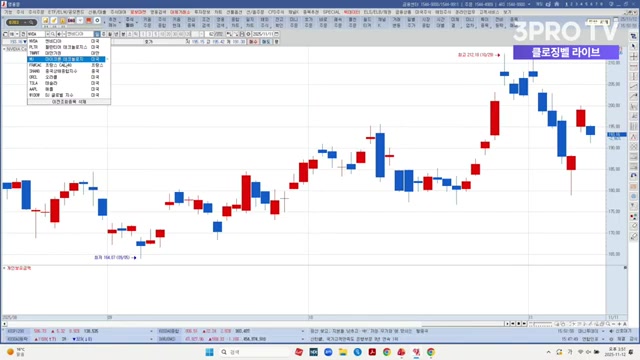Click the 2025/11/11 date input field
The image size is (640, 360).
point(263,34)
